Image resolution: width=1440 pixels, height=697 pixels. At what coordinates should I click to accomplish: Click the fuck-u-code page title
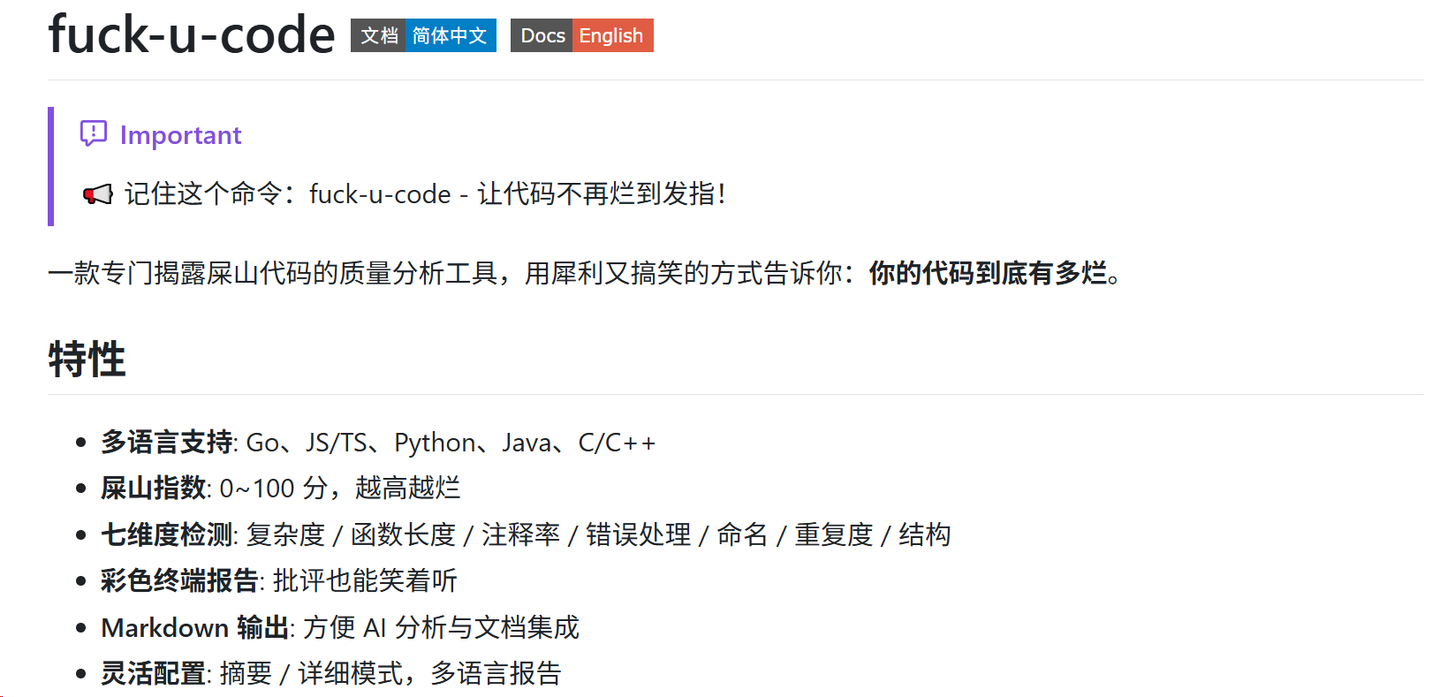click(x=191, y=34)
